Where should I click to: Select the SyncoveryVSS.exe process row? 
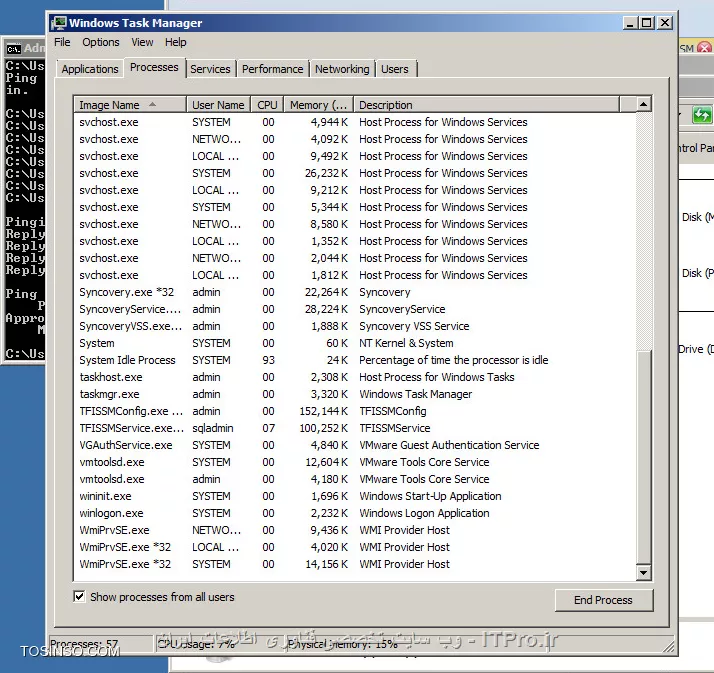click(x=354, y=326)
